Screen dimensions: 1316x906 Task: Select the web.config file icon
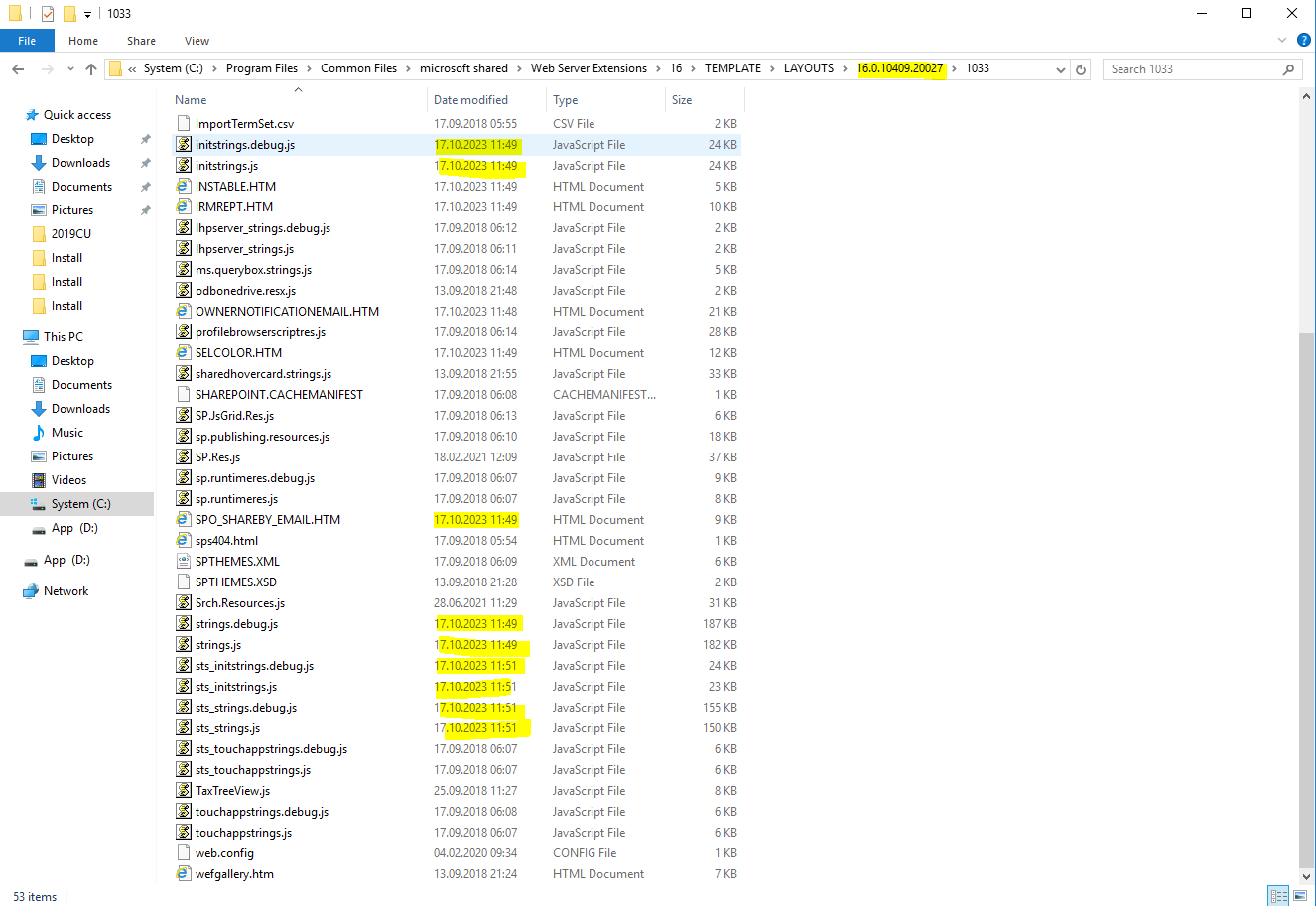click(x=183, y=853)
